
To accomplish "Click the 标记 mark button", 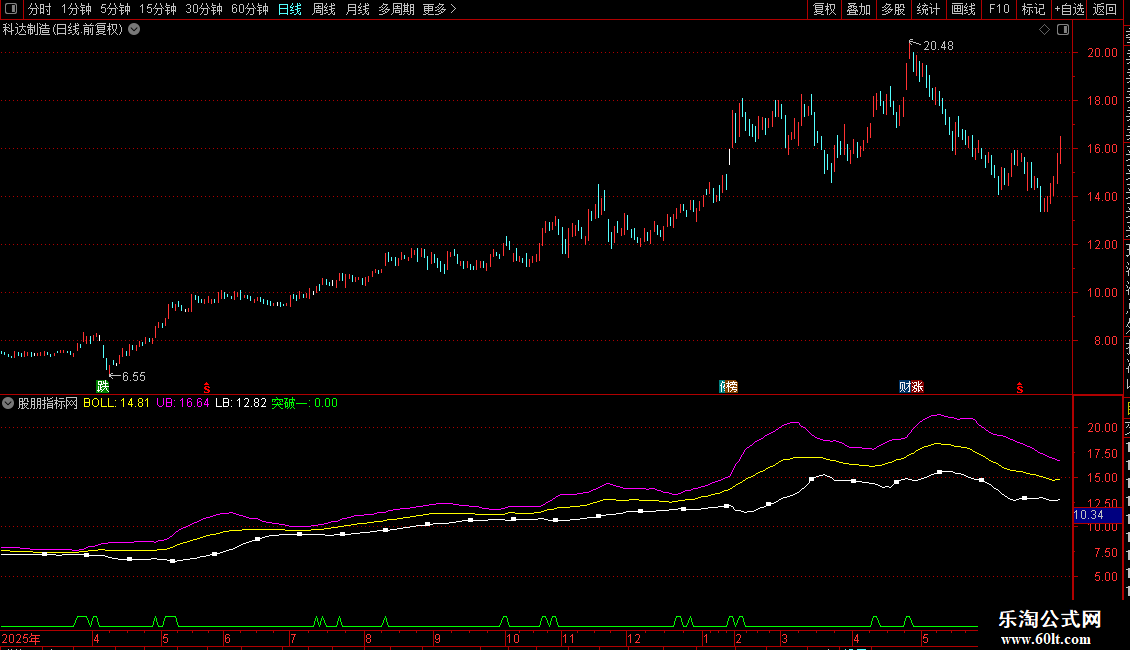I will point(1033,9).
